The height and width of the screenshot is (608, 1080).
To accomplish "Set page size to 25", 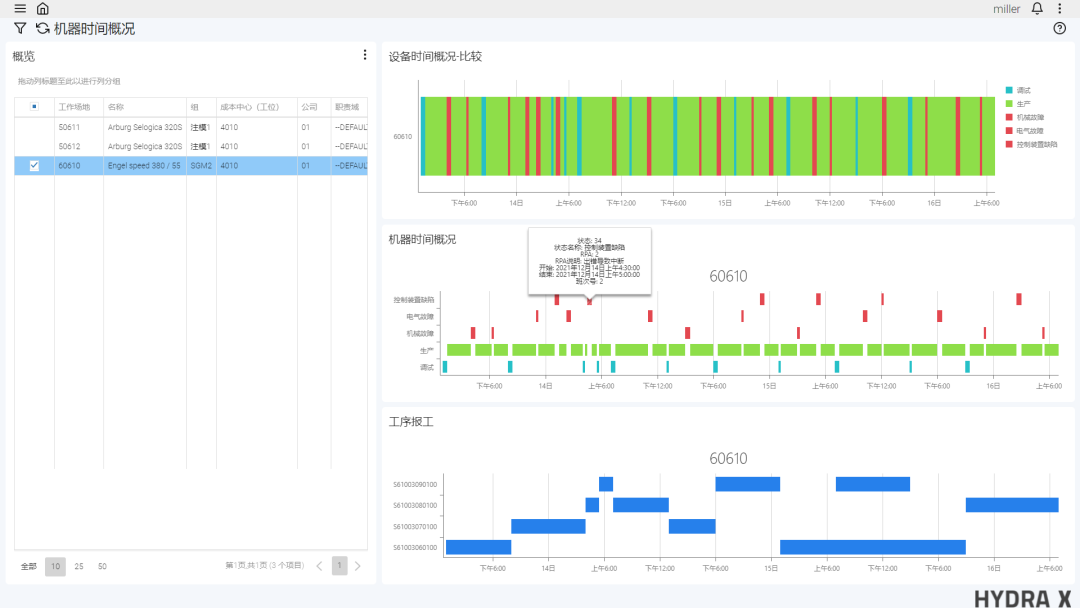I will tap(79, 566).
